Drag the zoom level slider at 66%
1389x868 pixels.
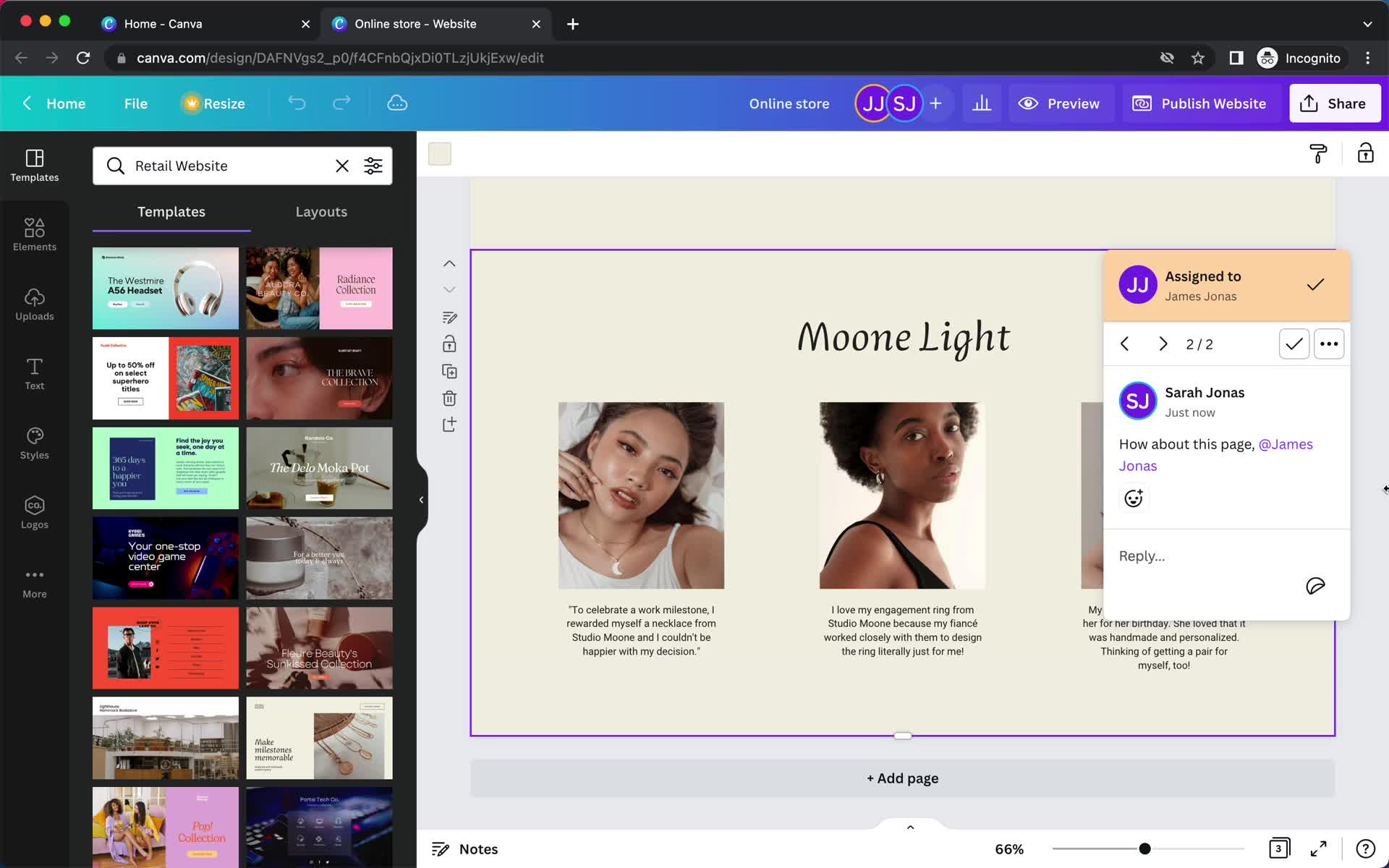(1144, 848)
